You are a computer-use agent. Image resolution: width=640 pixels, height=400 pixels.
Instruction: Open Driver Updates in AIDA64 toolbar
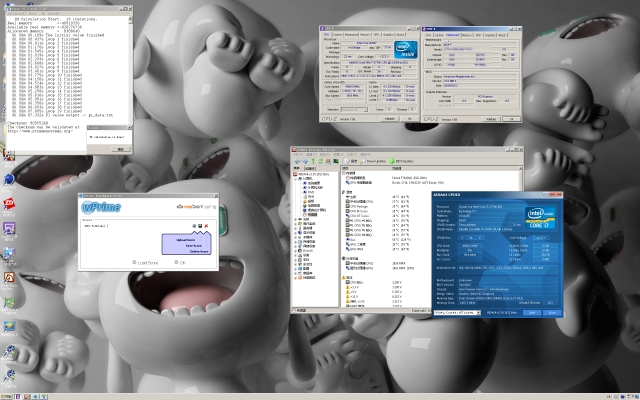pyautogui.click(x=373, y=161)
